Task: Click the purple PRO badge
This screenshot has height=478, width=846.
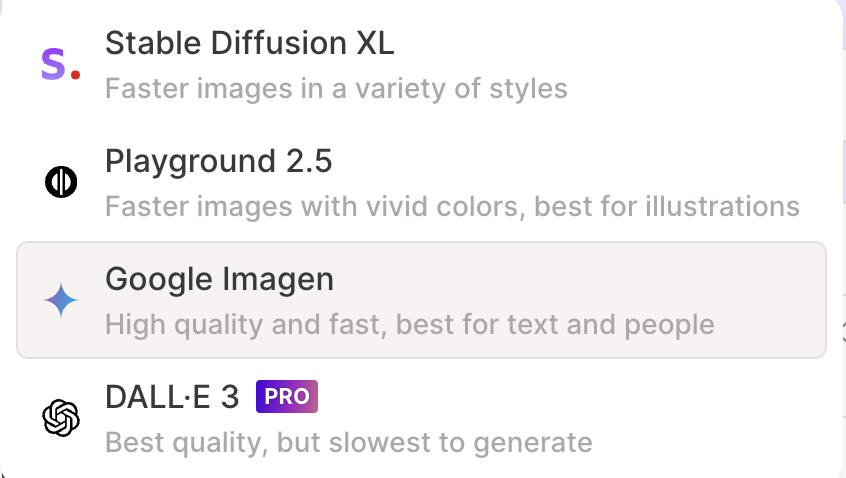Action: click(x=287, y=397)
